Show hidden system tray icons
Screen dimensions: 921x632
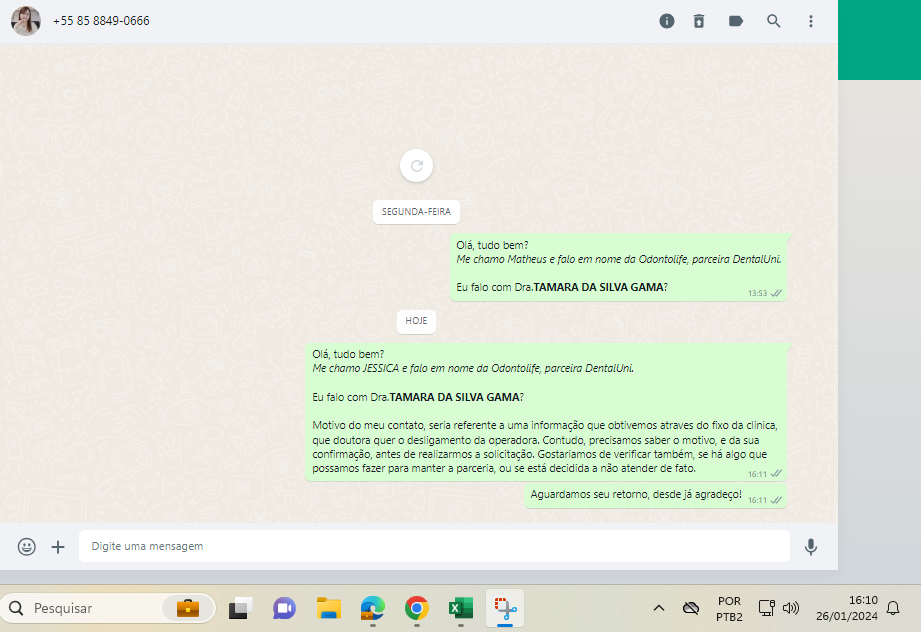click(658, 608)
